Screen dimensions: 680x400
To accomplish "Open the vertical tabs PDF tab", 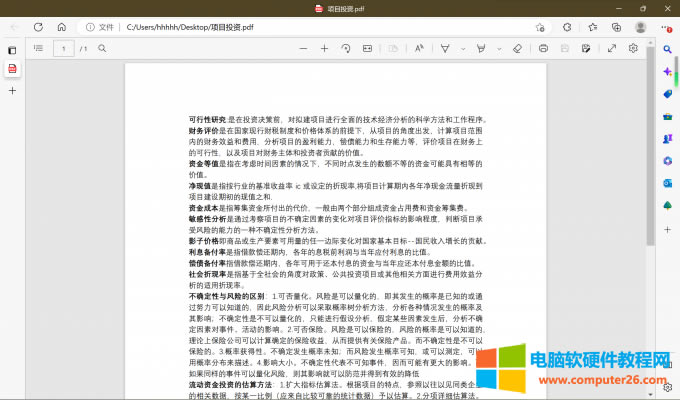I will pyautogui.click(x=12, y=69).
